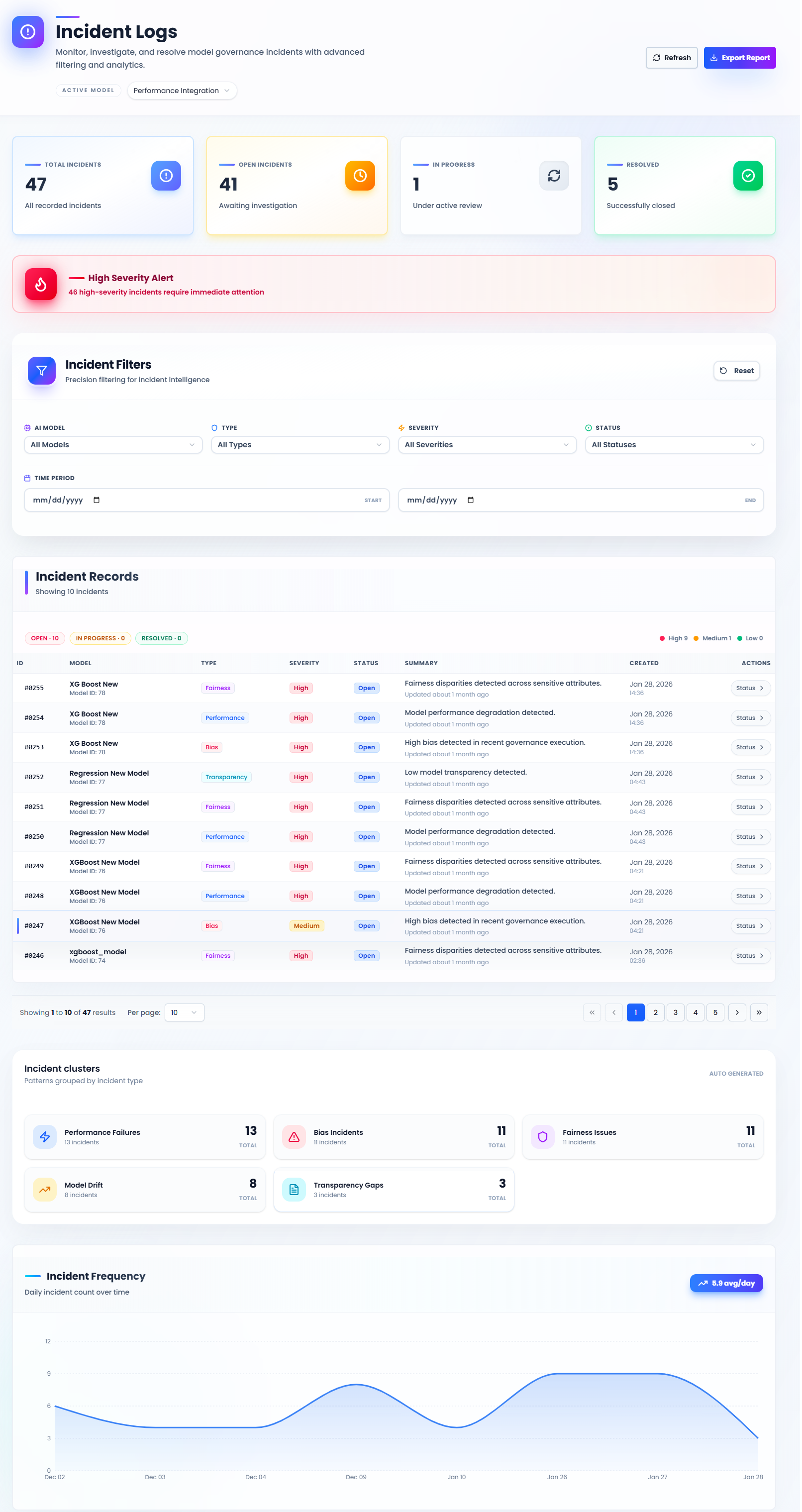Filter by the OPEN · 10 chip
This screenshot has width=802, height=1512.
[45, 638]
